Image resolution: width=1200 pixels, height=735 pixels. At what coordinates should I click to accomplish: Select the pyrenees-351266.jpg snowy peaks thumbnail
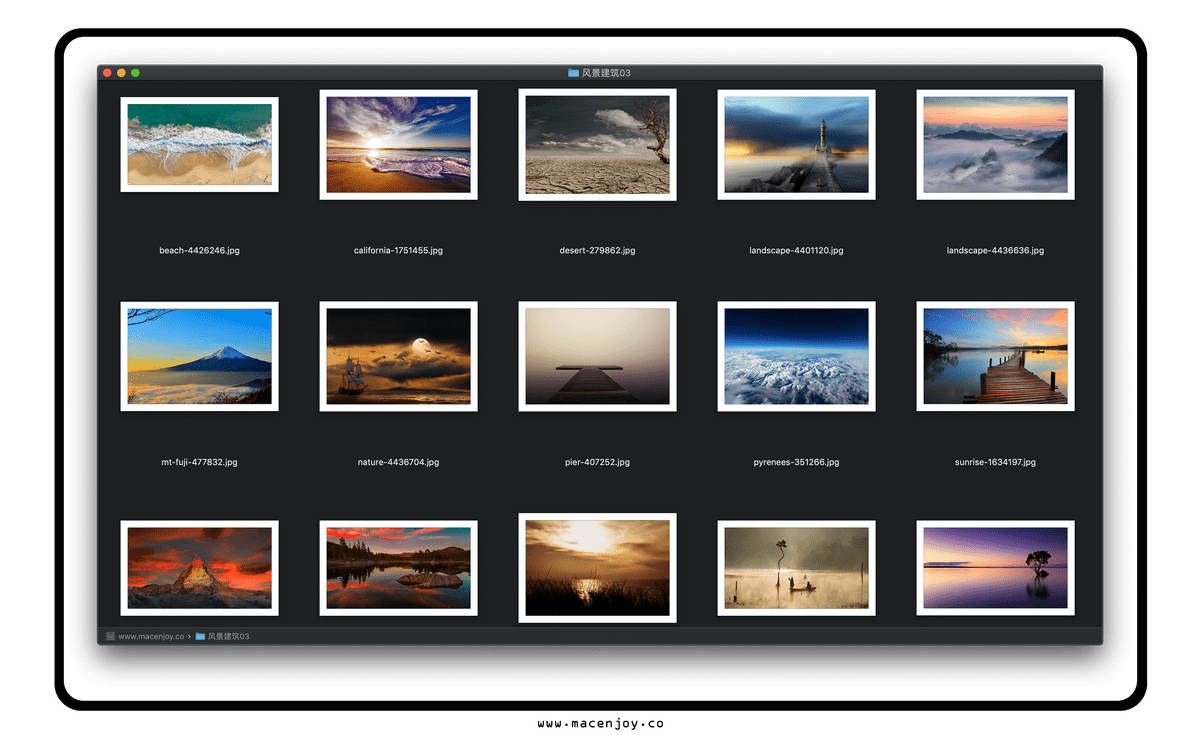[796, 356]
